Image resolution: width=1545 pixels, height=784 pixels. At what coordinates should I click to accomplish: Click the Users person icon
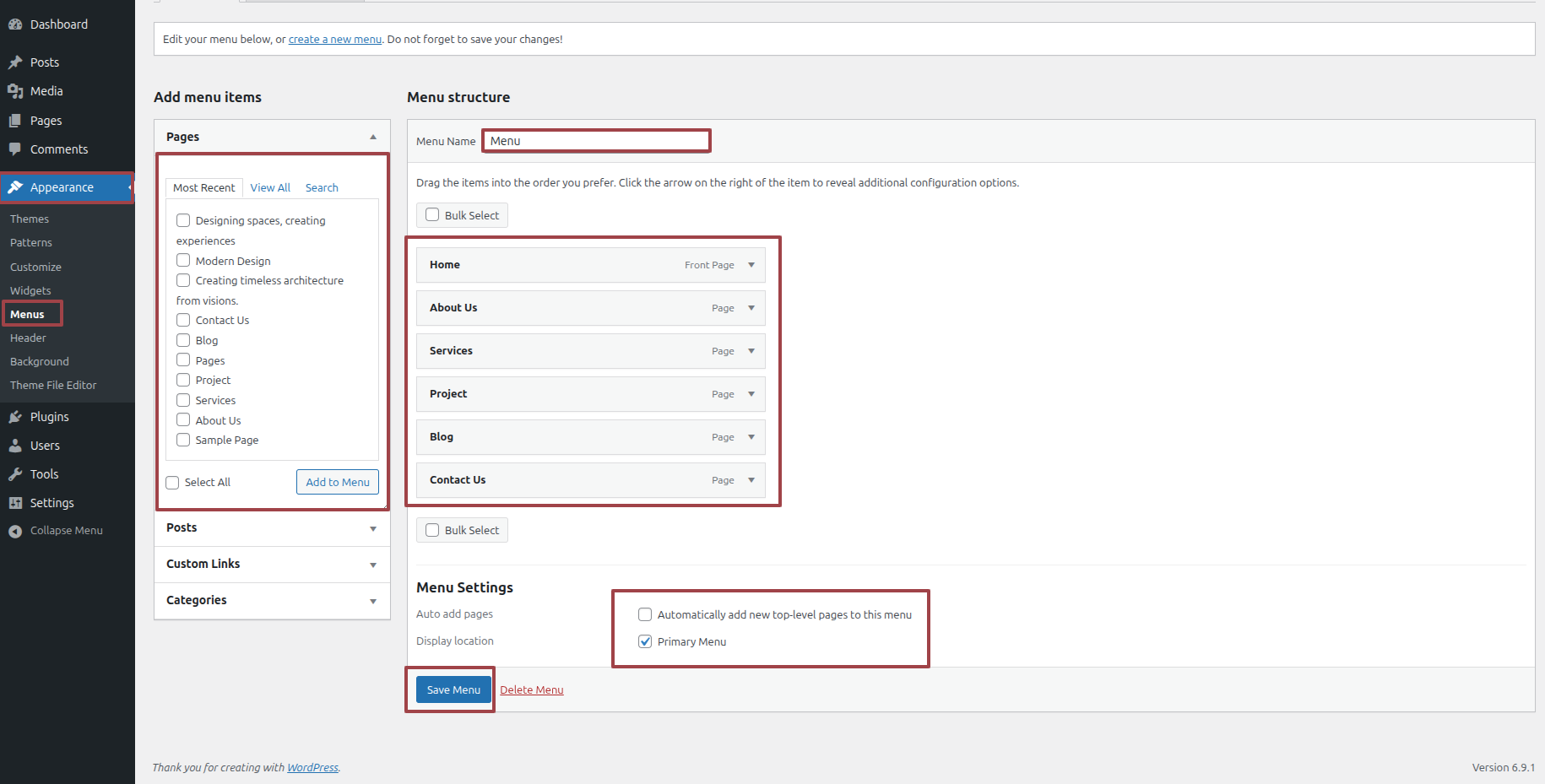[15, 446]
